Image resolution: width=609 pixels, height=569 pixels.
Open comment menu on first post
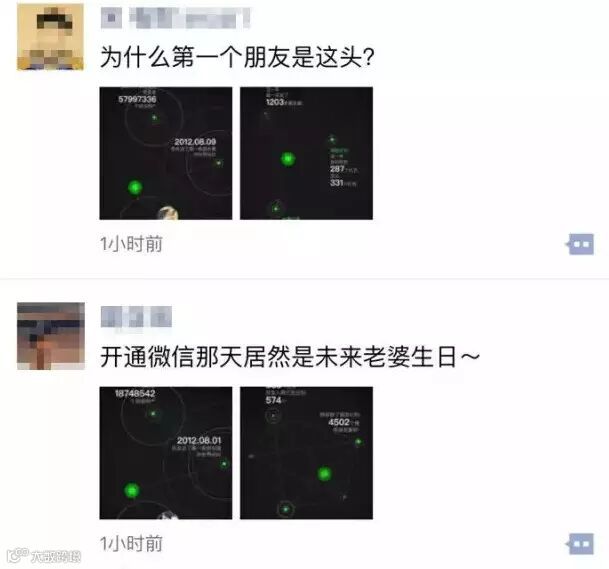[x=579, y=244]
